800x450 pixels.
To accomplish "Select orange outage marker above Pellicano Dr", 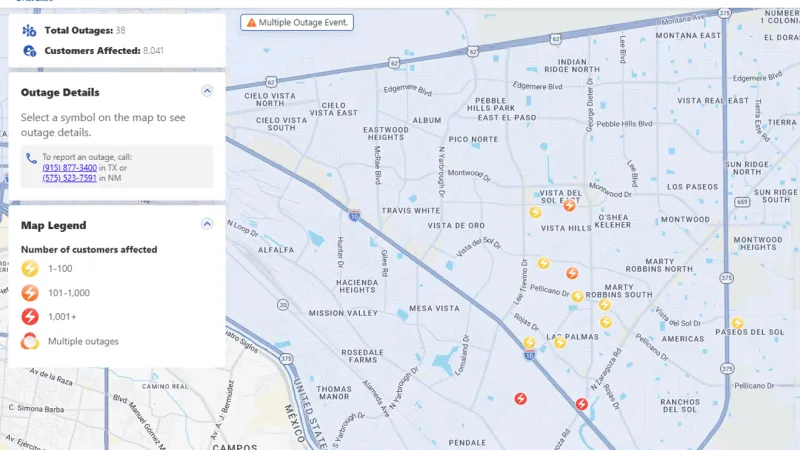I will click(x=572, y=273).
